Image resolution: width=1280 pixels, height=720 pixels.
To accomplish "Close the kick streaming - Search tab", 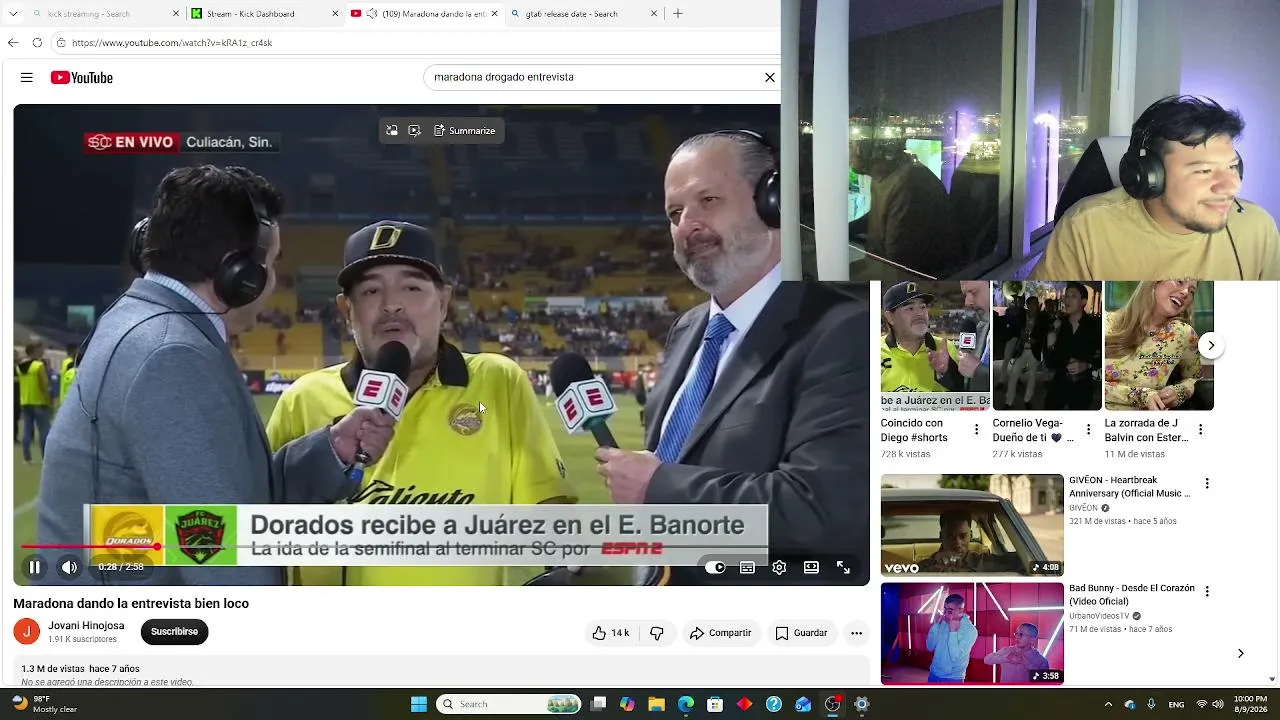I will pos(176,14).
